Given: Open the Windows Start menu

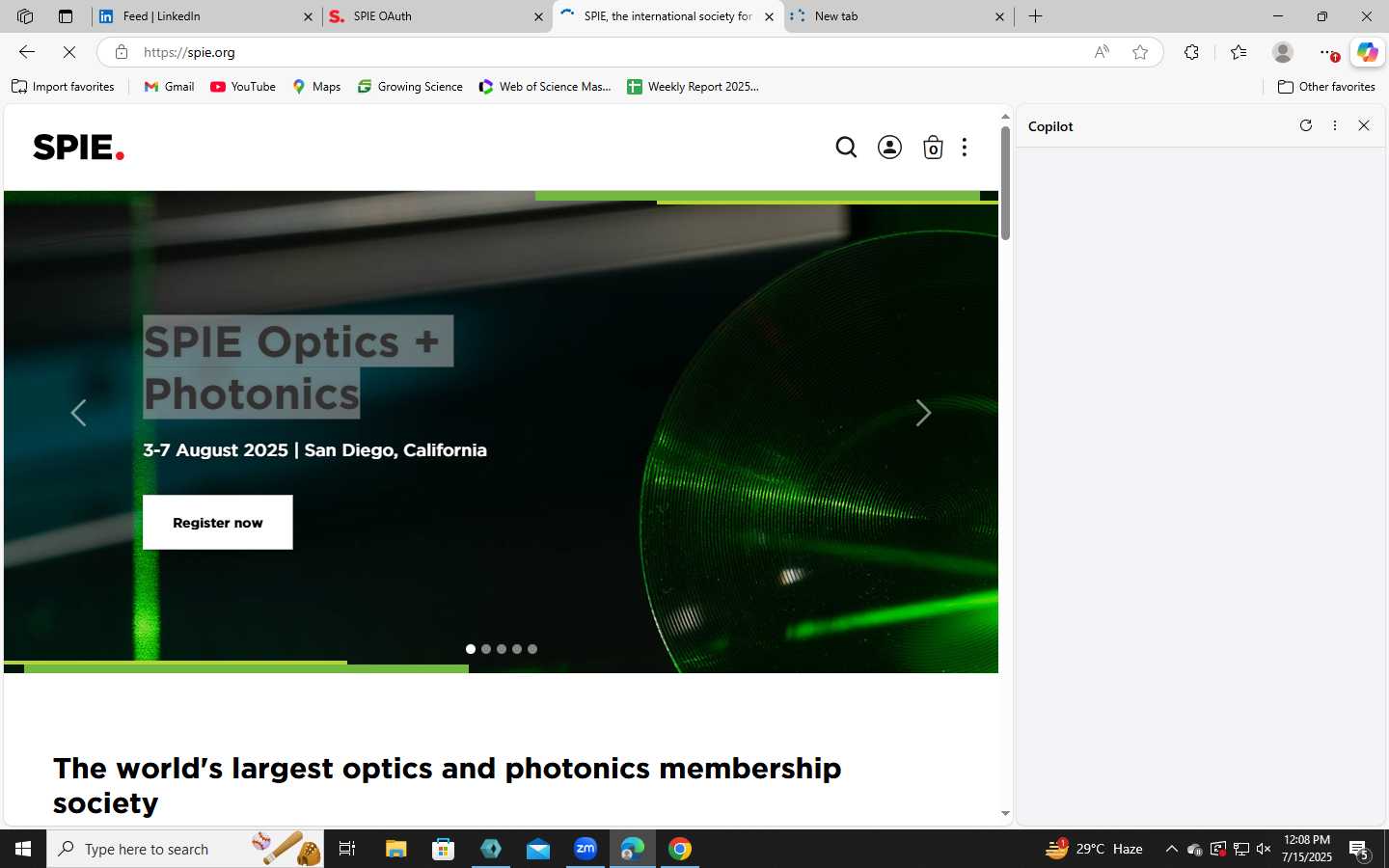Looking at the screenshot, I should 23,849.
